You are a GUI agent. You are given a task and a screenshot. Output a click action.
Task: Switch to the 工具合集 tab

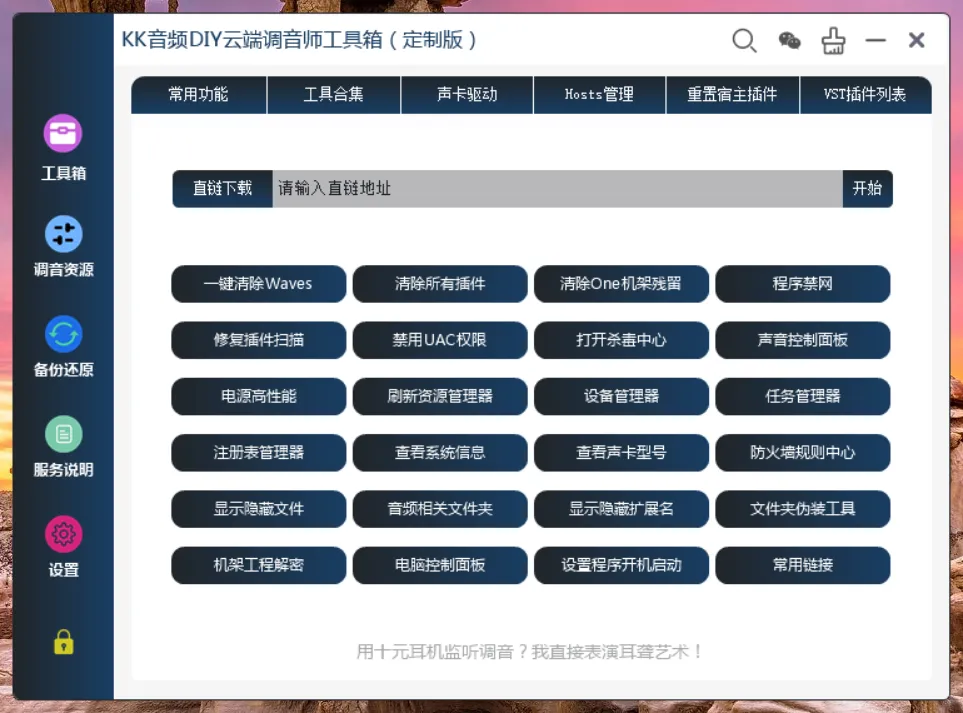tap(333, 95)
